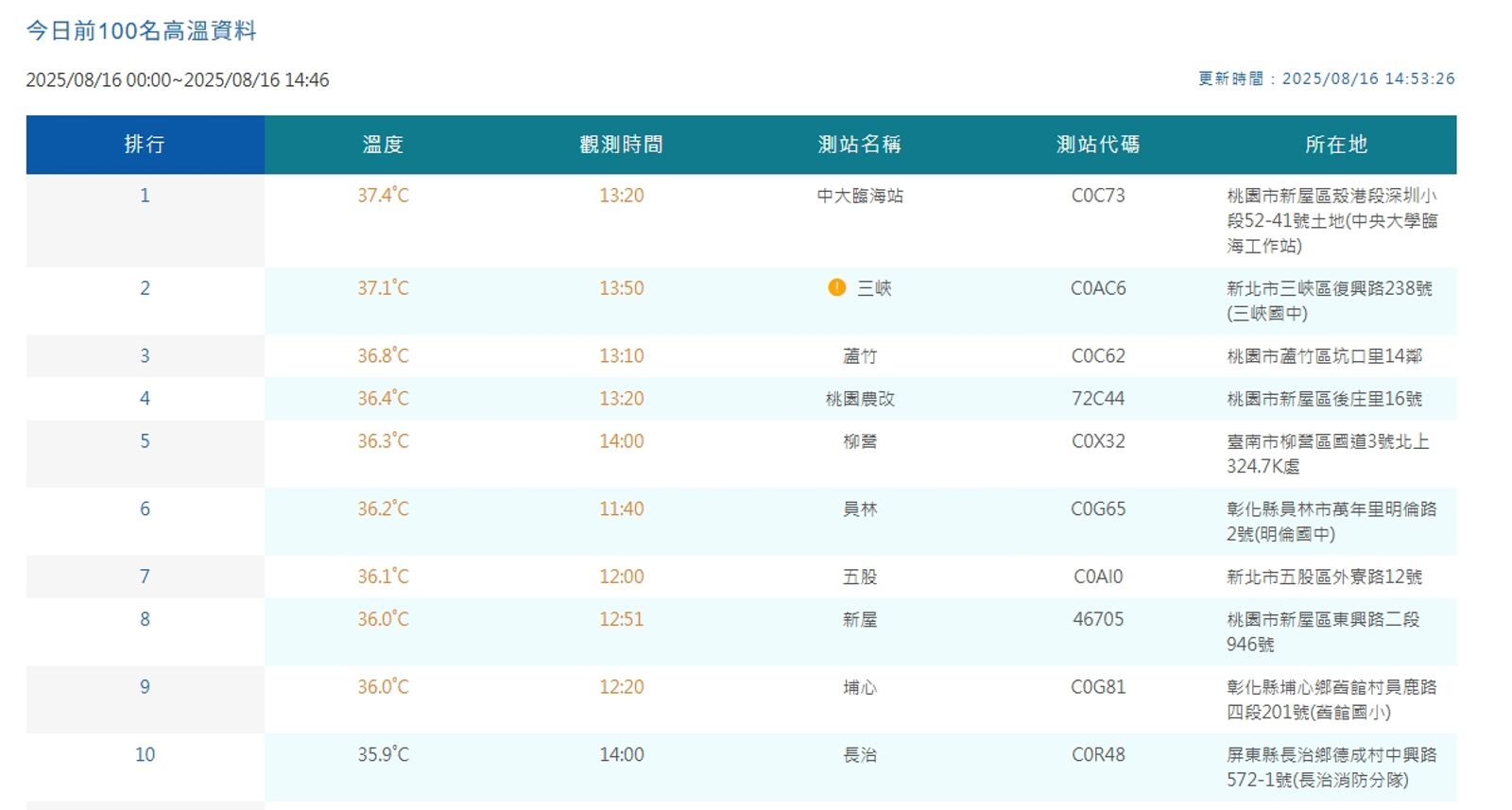Click the 新屋 station name
The image size is (1512, 810).
pyautogui.click(x=859, y=620)
